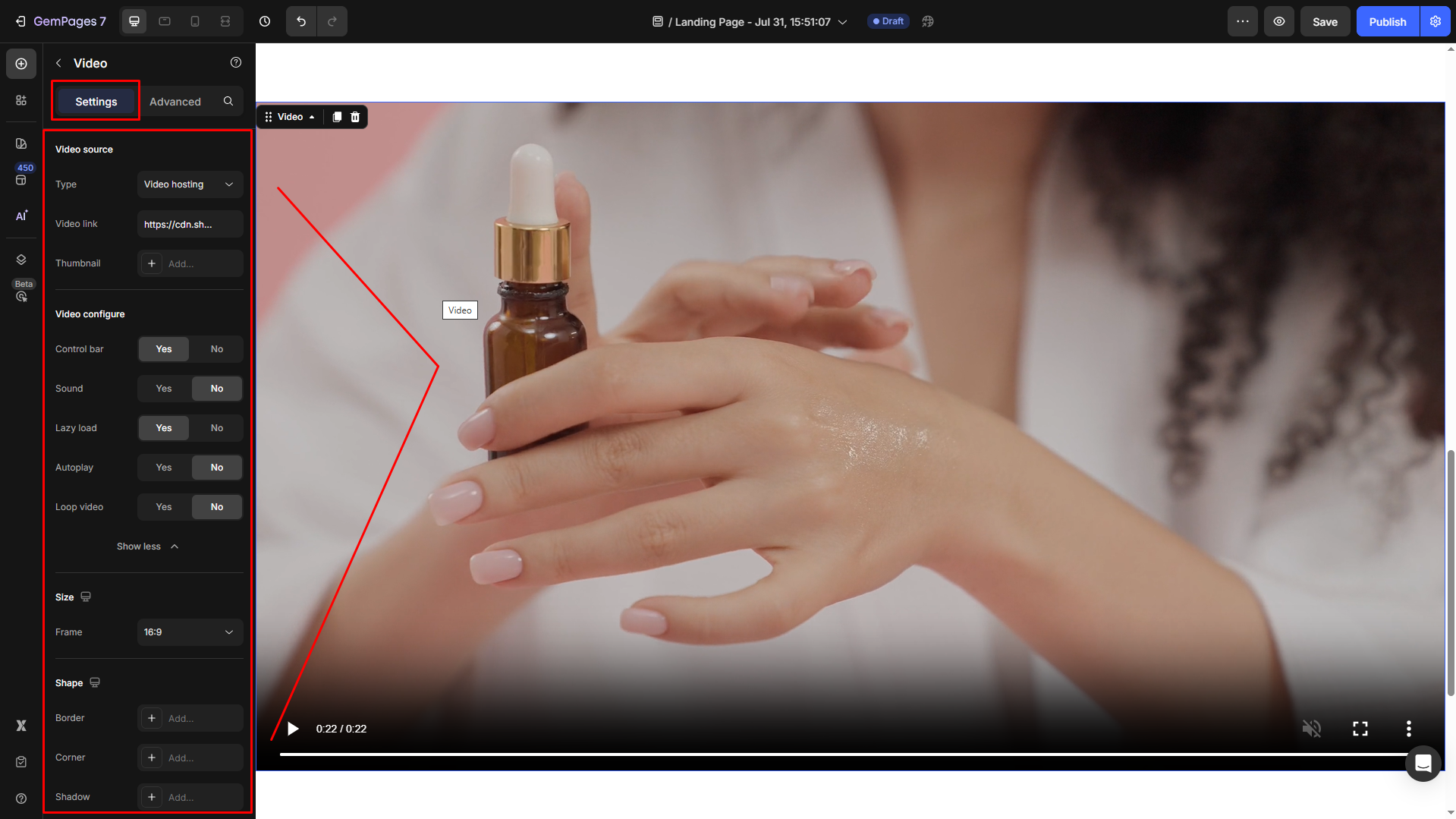Collapse options with Show less
The image size is (1456, 819).
[147, 547]
